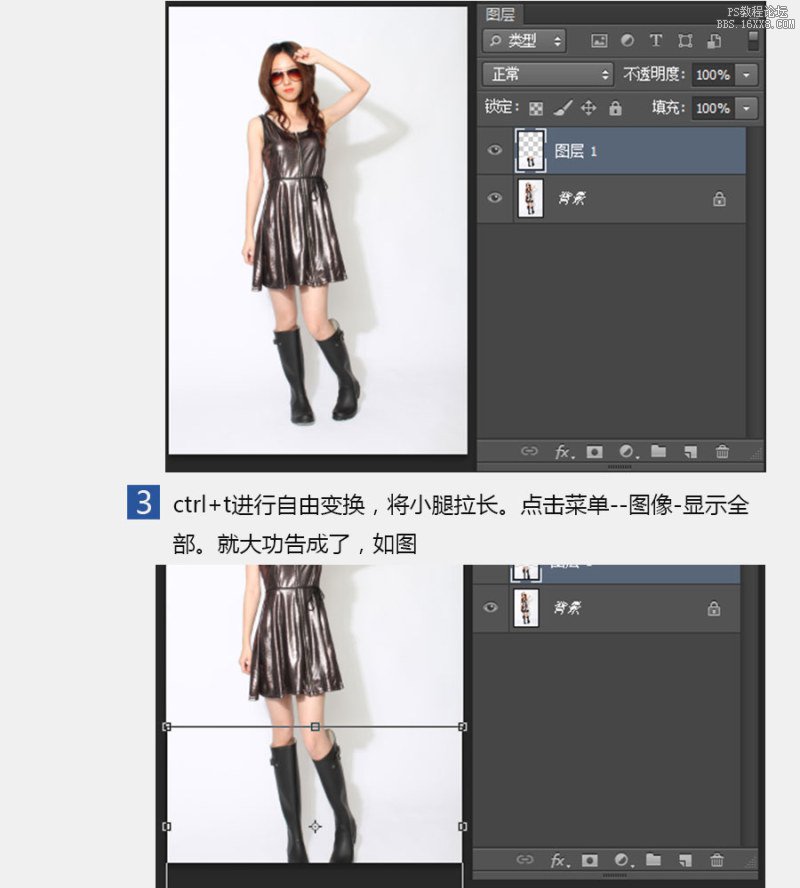Add mask icon in lower Layers panel
800x888 pixels.
point(590,861)
